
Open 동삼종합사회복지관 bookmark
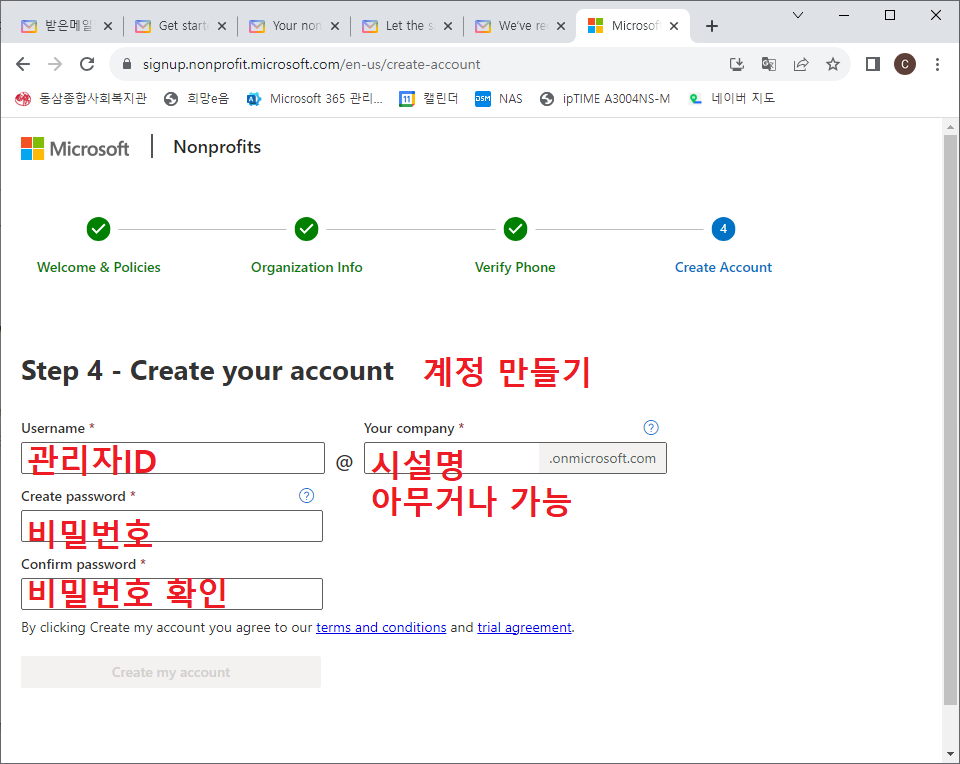(x=81, y=99)
